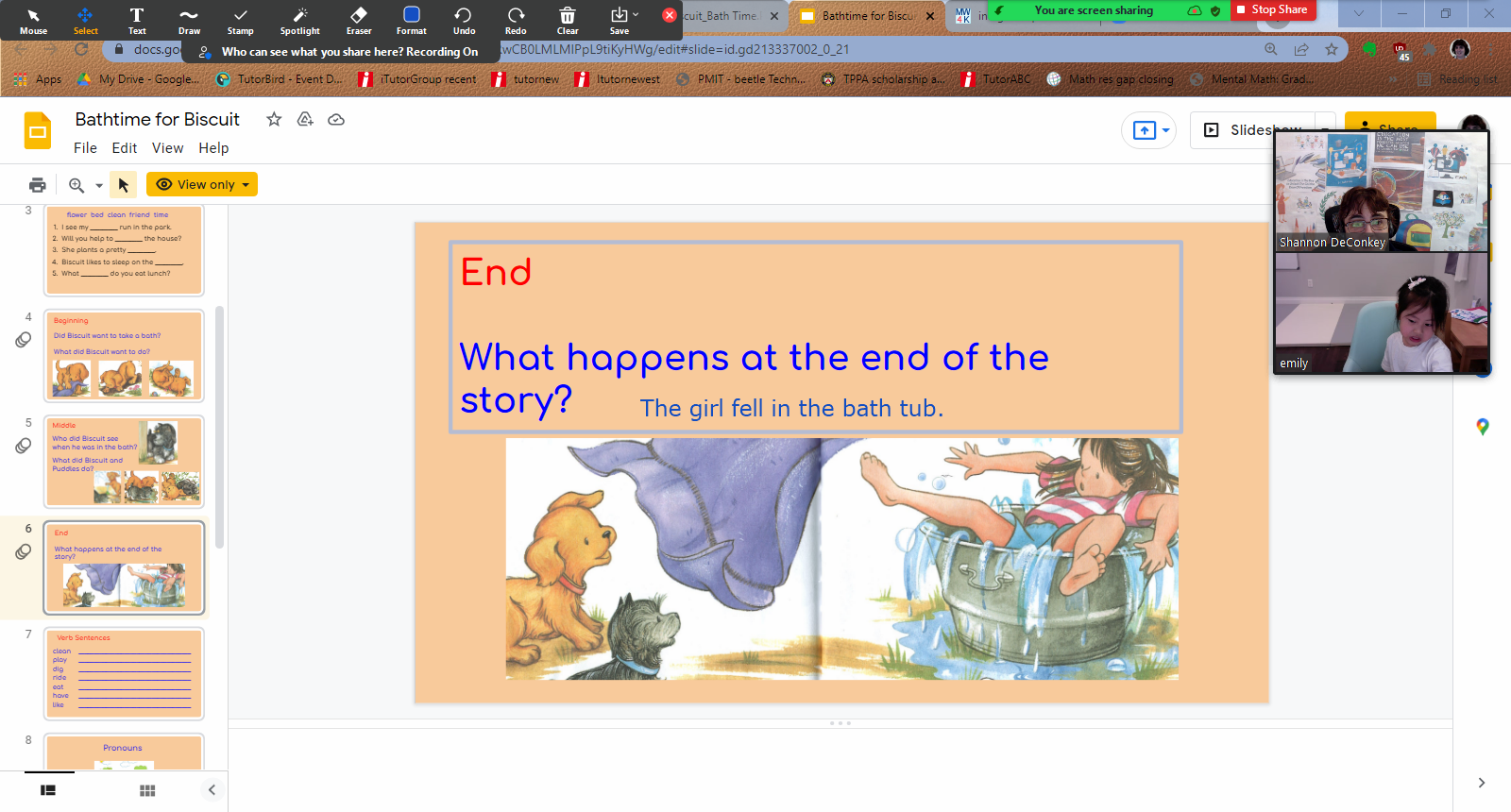Collapse the filmstrip panel
Screen dimensions: 1511x812
tap(212, 790)
